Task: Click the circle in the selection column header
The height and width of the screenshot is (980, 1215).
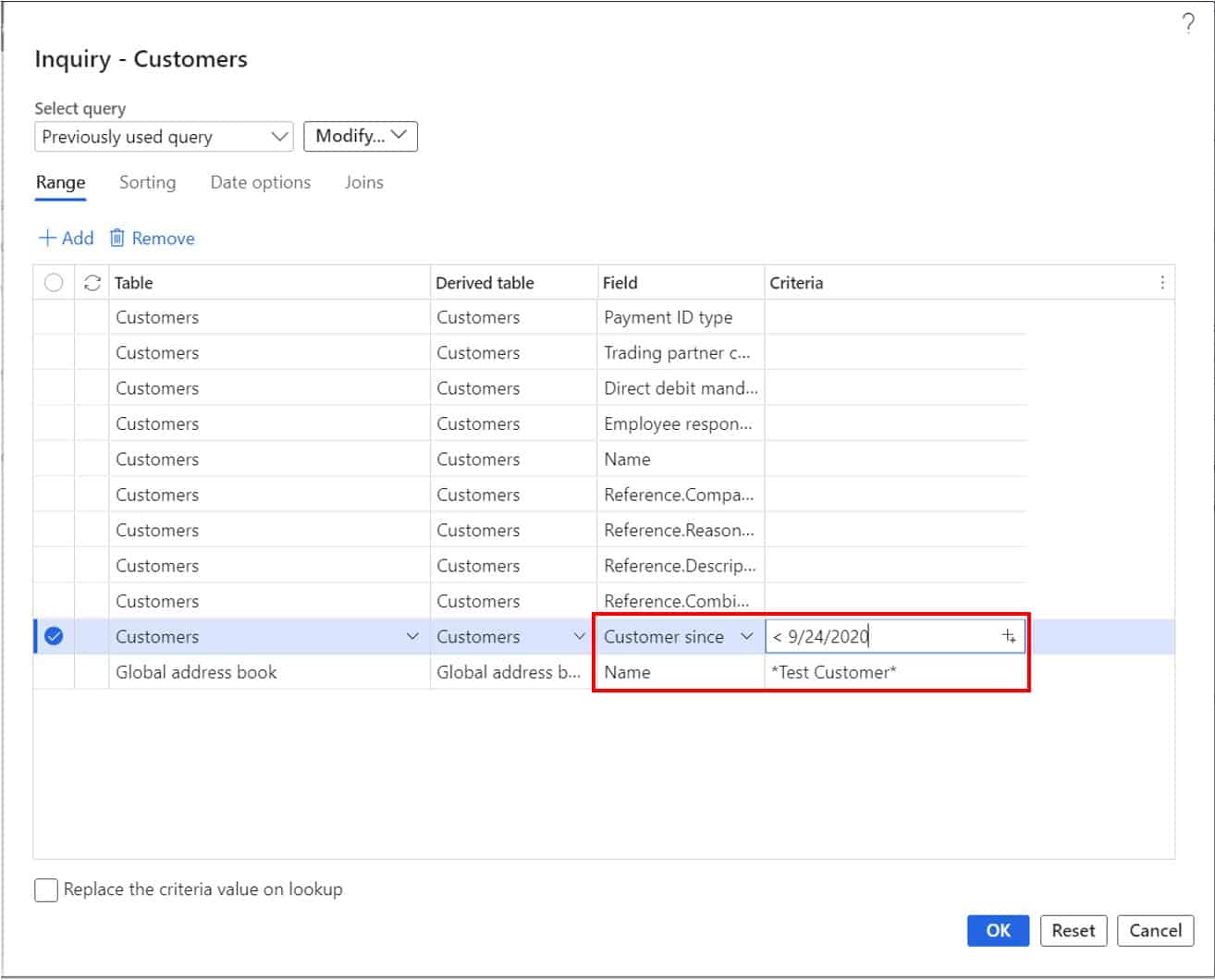Action: click(54, 282)
